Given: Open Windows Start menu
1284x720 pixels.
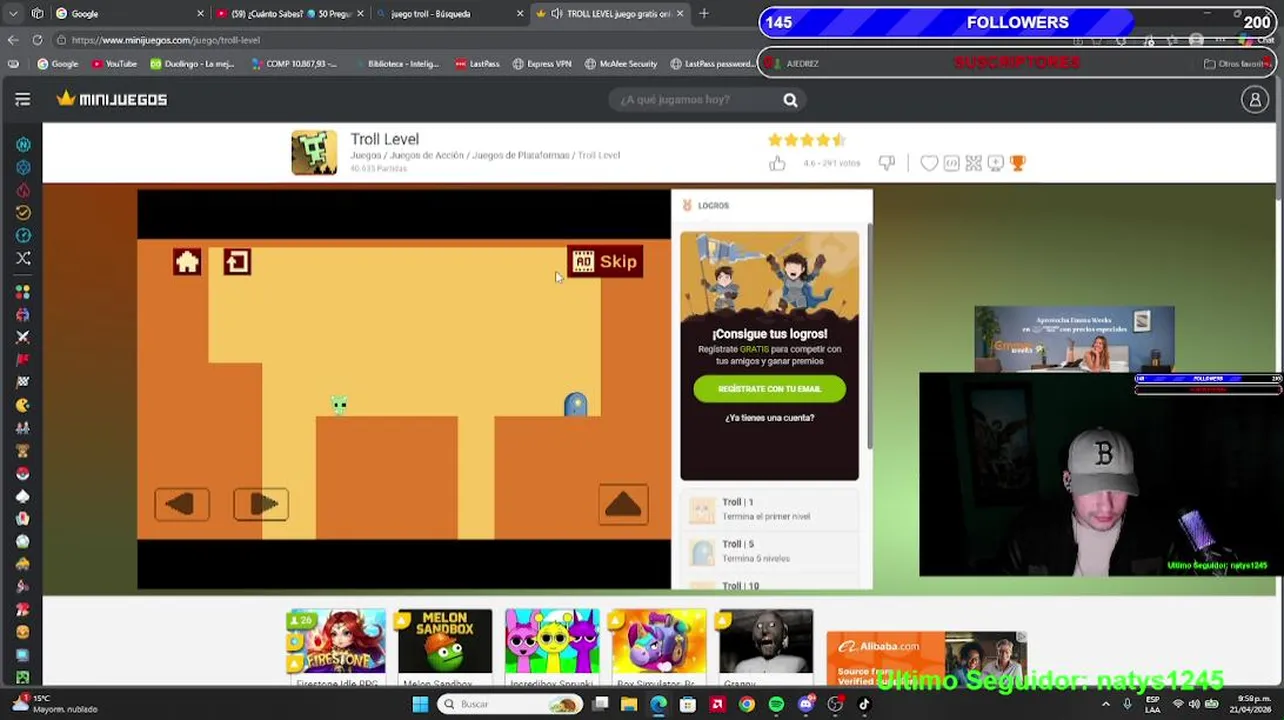Looking at the screenshot, I should pos(420,704).
